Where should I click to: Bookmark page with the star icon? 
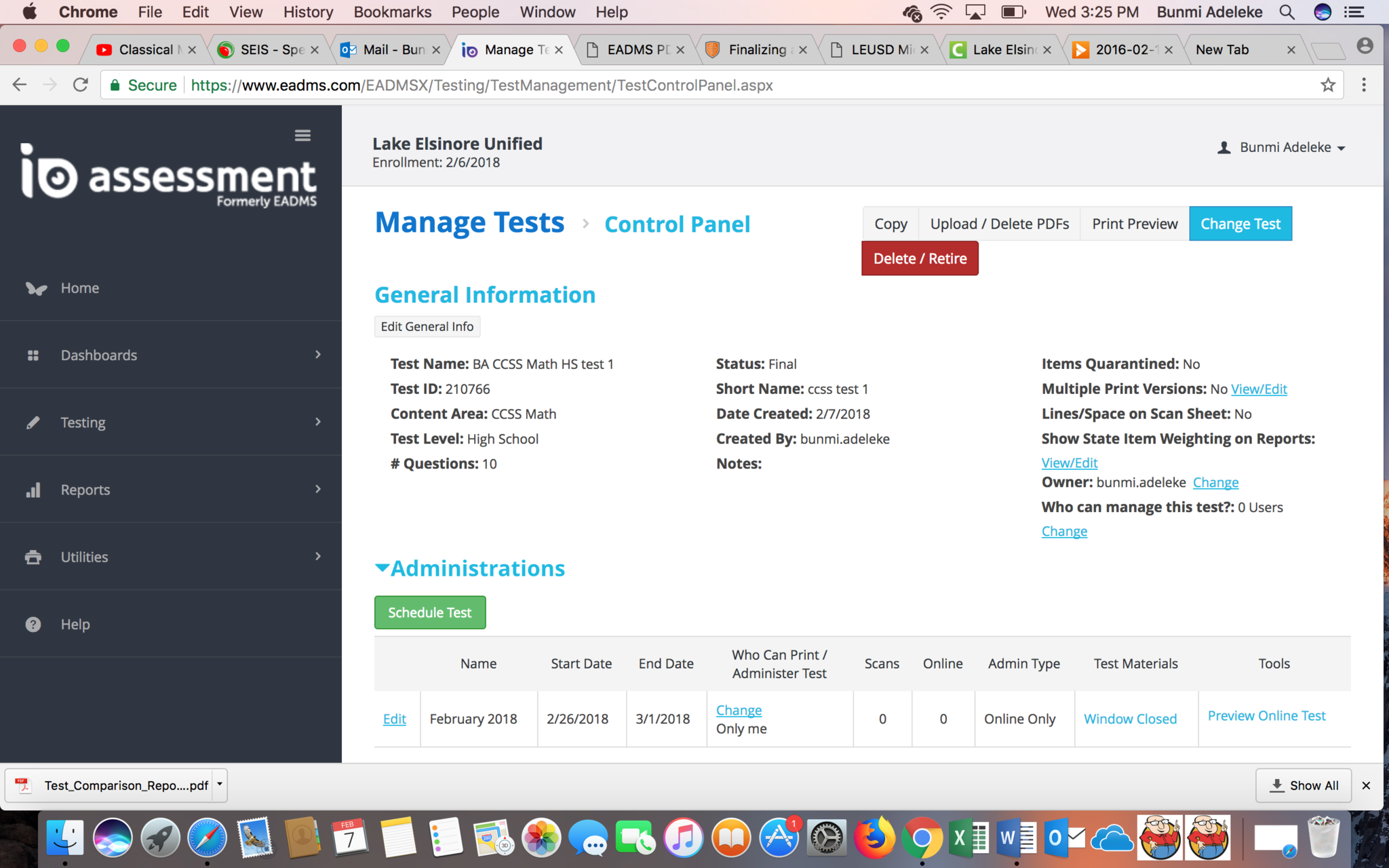[x=1327, y=85]
